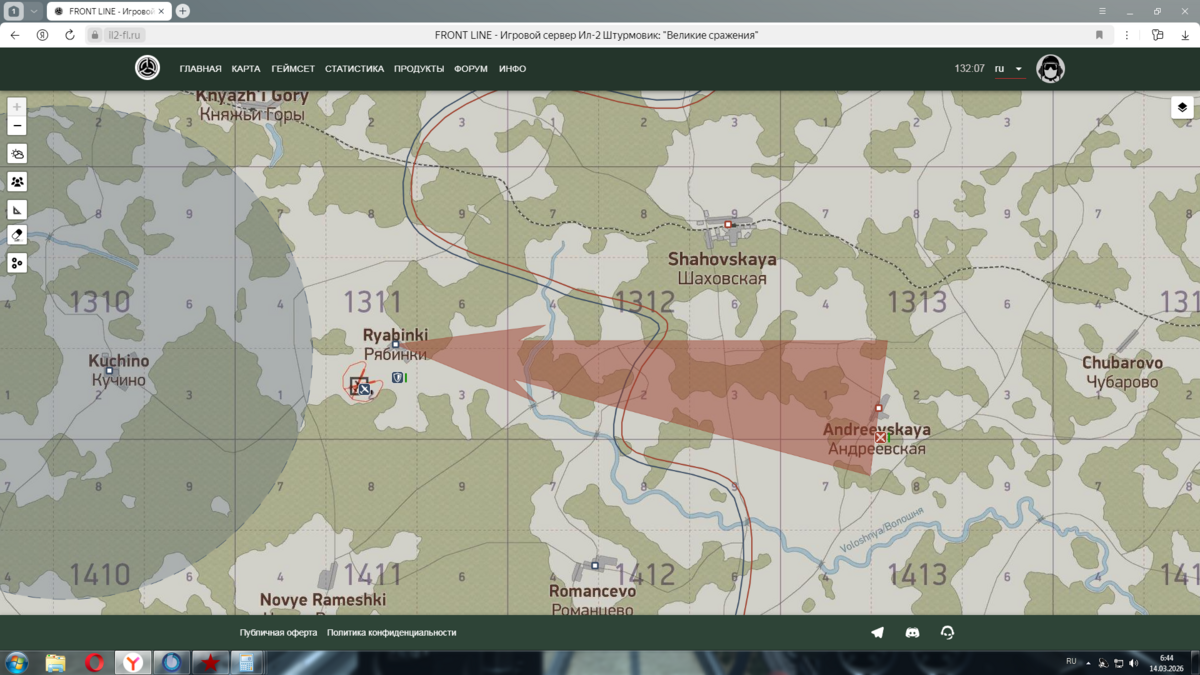
Task: Open the ГЕЙМСЕТ menu item
Action: click(x=293, y=69)
